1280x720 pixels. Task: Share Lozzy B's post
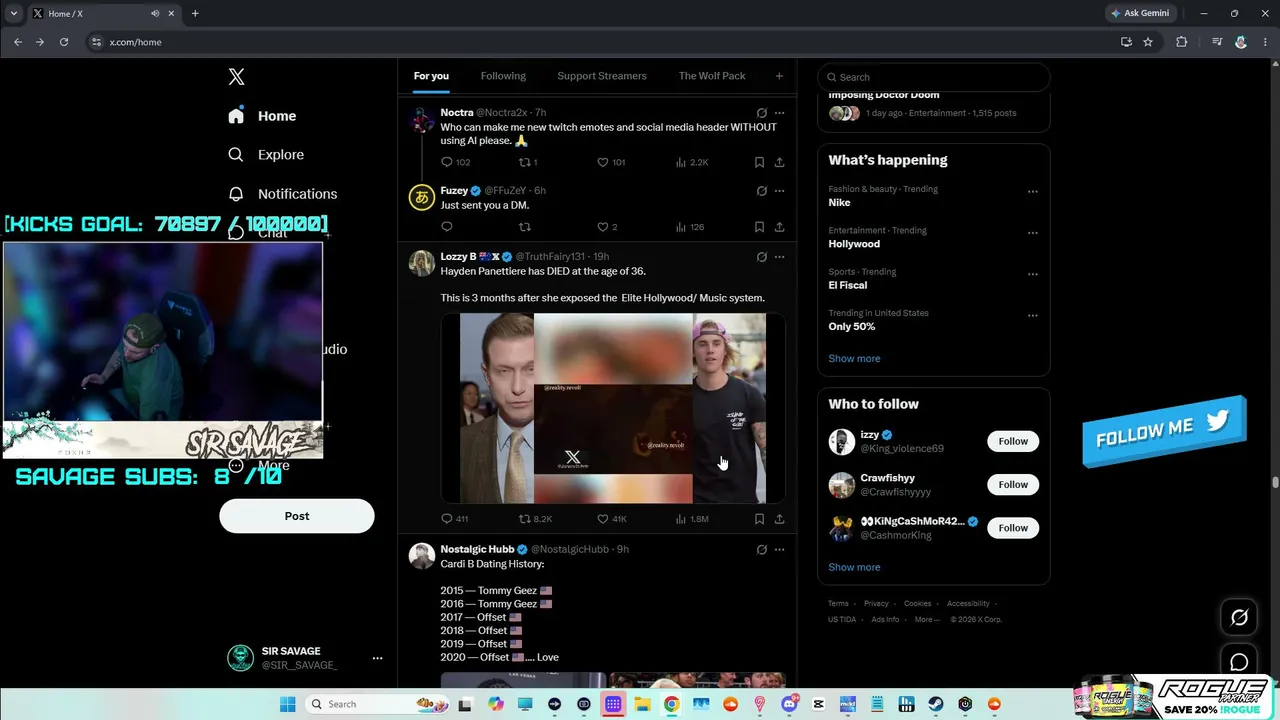[x=779, y=519]
